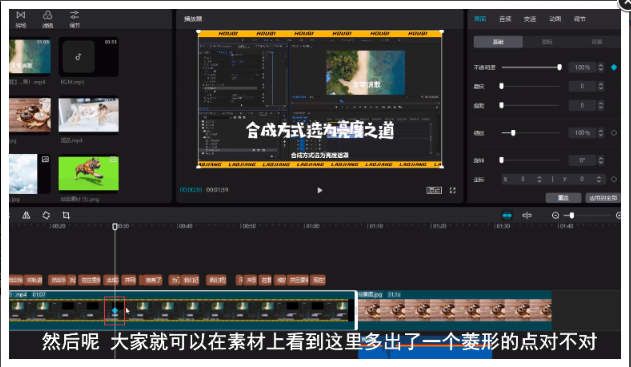Click the rotation 0° value field

tap(582, 160)
